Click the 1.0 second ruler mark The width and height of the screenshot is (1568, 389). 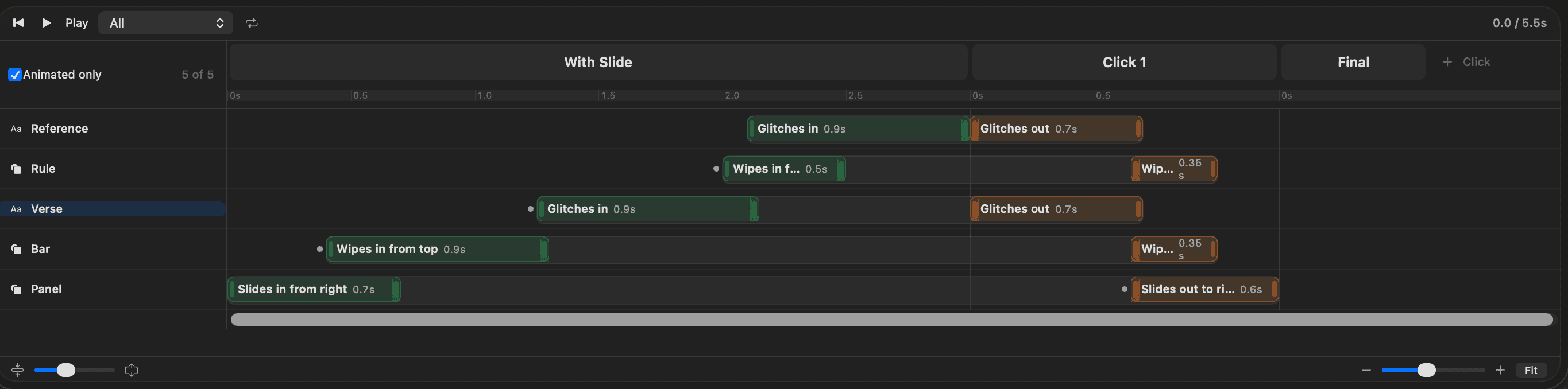pos(485,95)
